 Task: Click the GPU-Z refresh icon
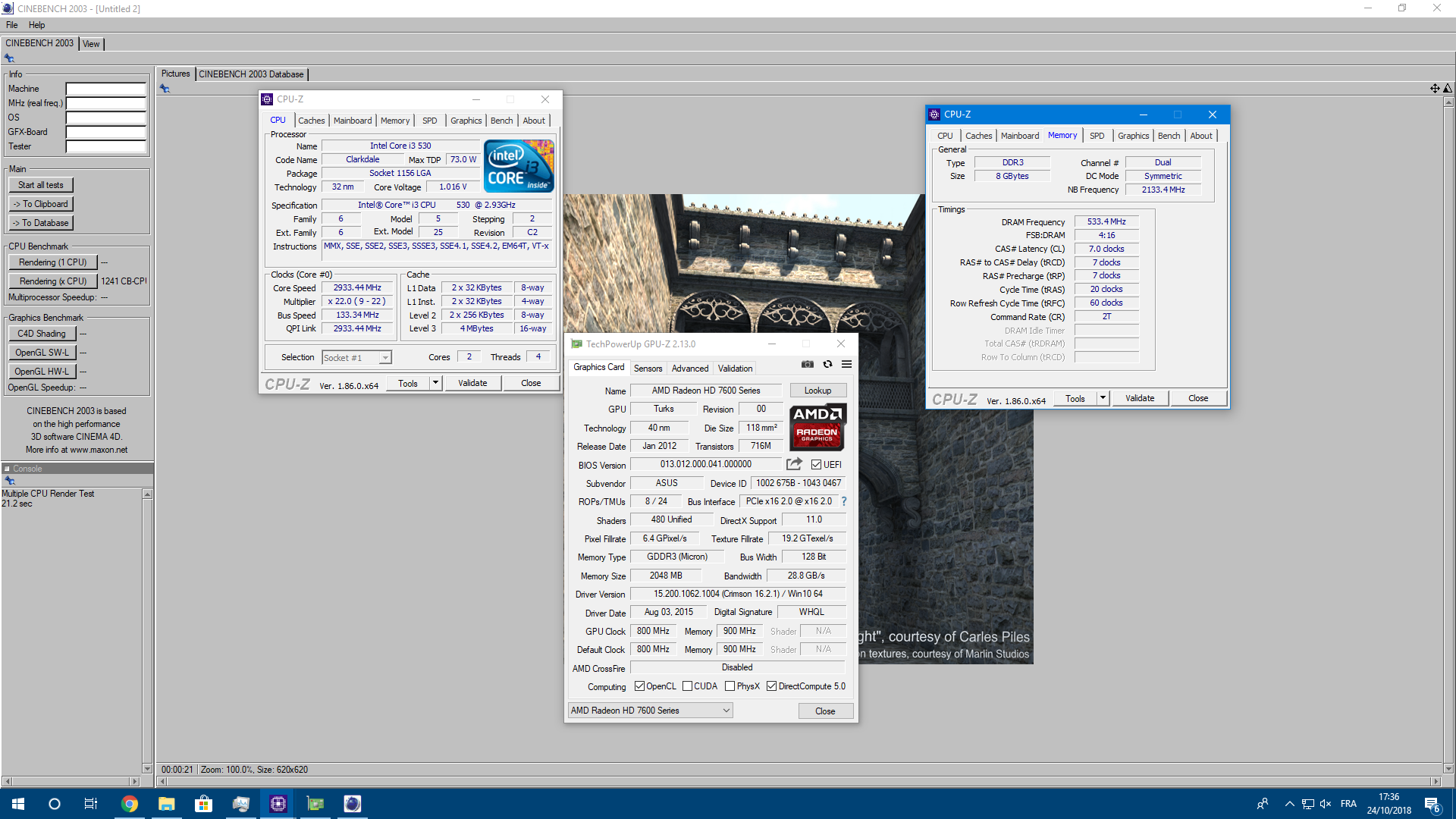tap(827, 365)
